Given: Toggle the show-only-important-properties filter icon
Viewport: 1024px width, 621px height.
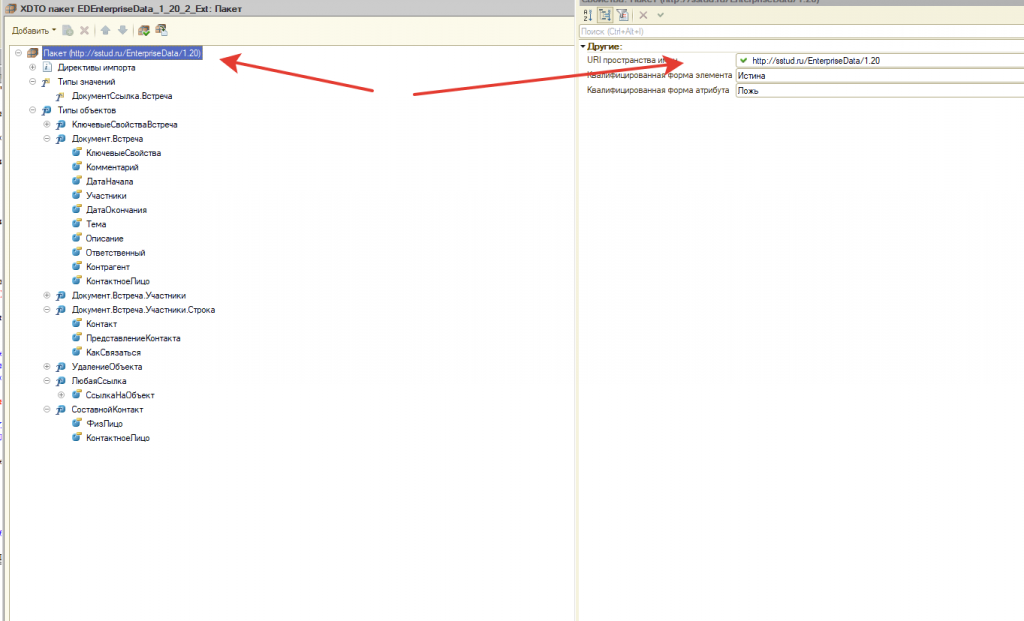Looking at the screenshot, I should point(622,15).
